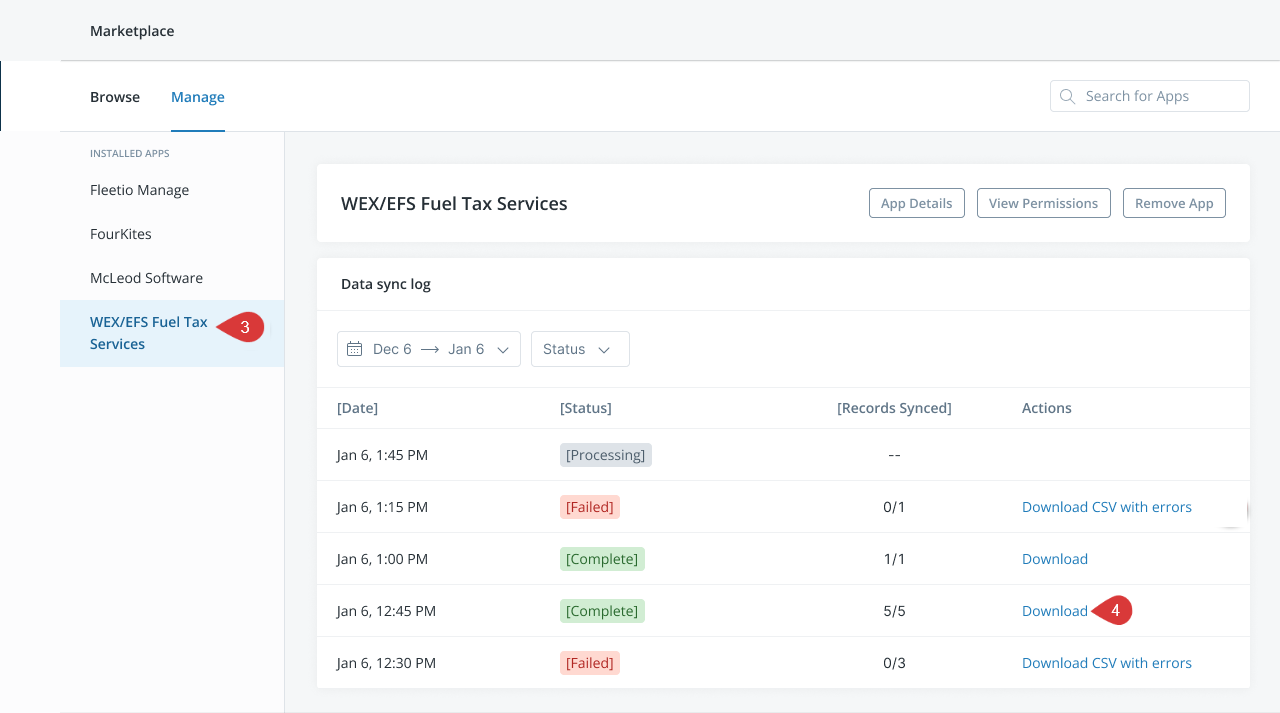Download the 1:00 PM sync file
Image resolution: width=1280 pixels, height=713 pixels.
click(1054, 559)
